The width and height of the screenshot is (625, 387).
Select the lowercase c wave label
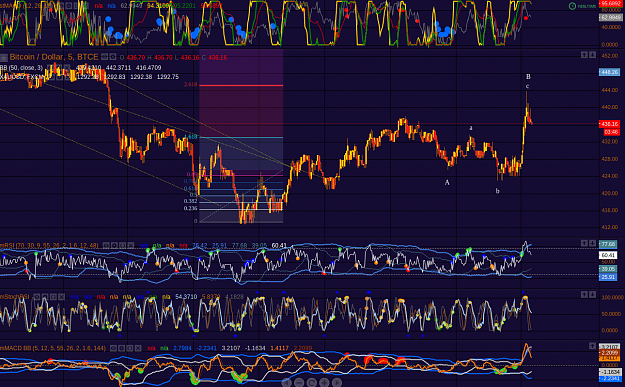(527, 86)
